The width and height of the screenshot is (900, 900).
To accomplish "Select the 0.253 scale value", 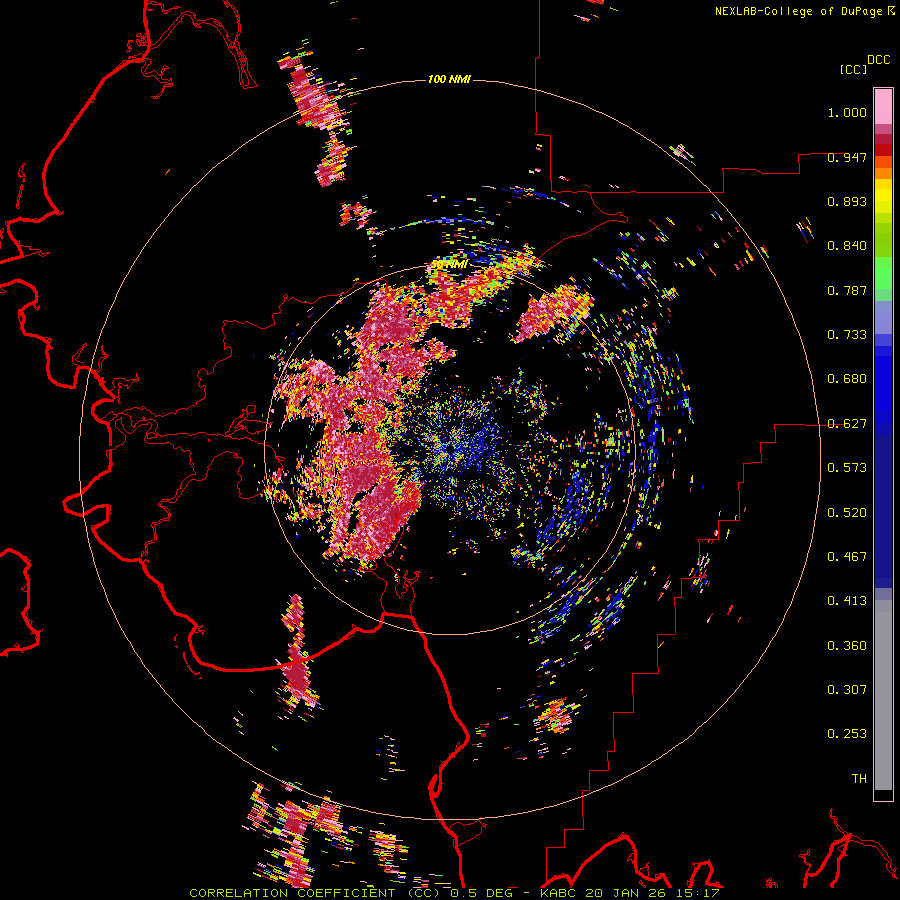I will pyautogui.click(x=847, y=734).
